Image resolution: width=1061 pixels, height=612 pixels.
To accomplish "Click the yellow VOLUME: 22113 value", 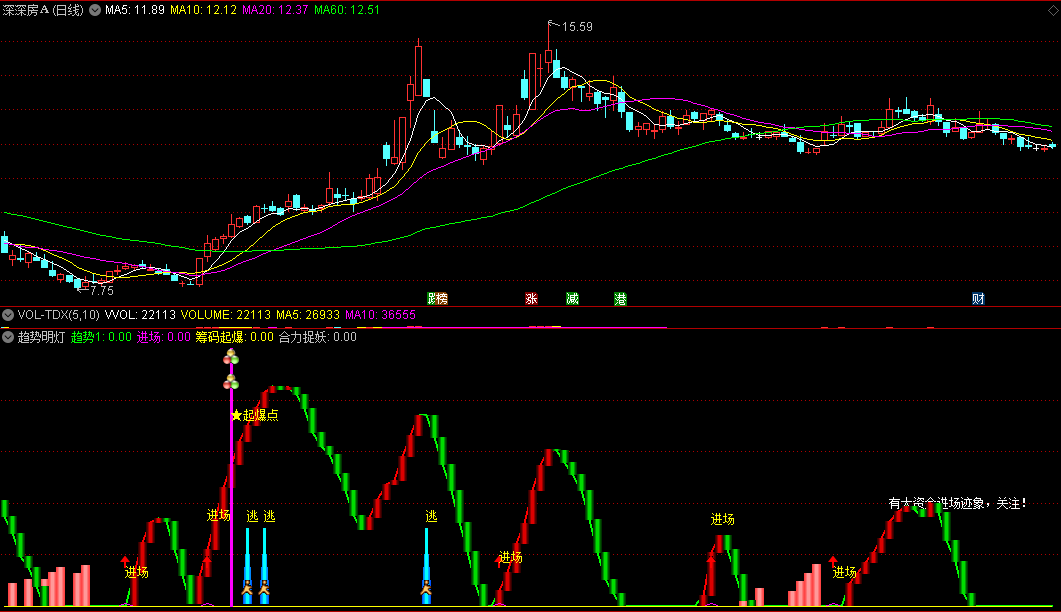I will coord(225,315).
